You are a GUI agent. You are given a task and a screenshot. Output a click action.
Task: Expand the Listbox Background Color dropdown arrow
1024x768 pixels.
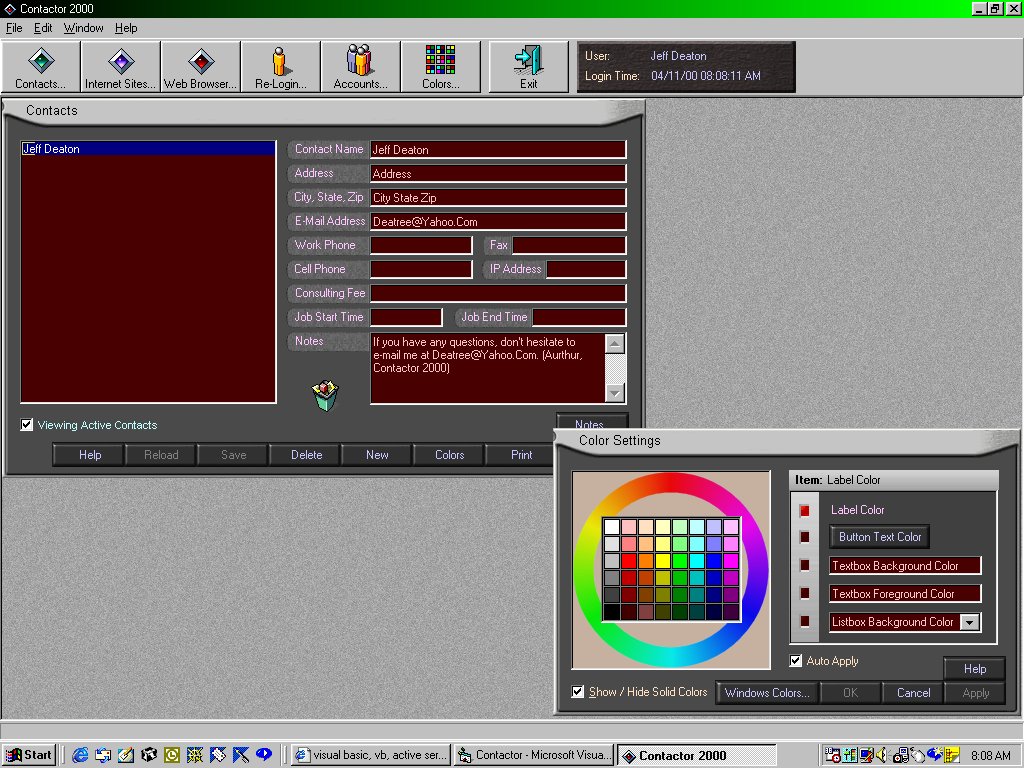pos(970,622)
